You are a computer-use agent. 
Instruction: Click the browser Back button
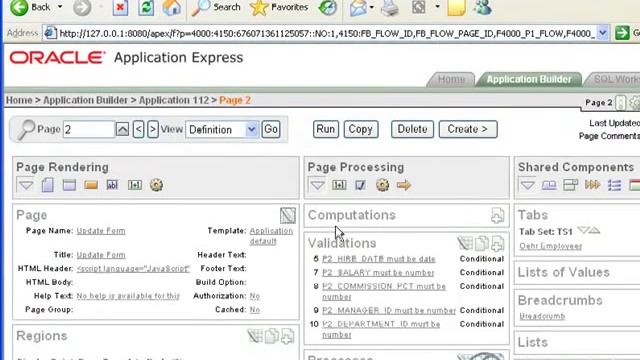(30, 7)
